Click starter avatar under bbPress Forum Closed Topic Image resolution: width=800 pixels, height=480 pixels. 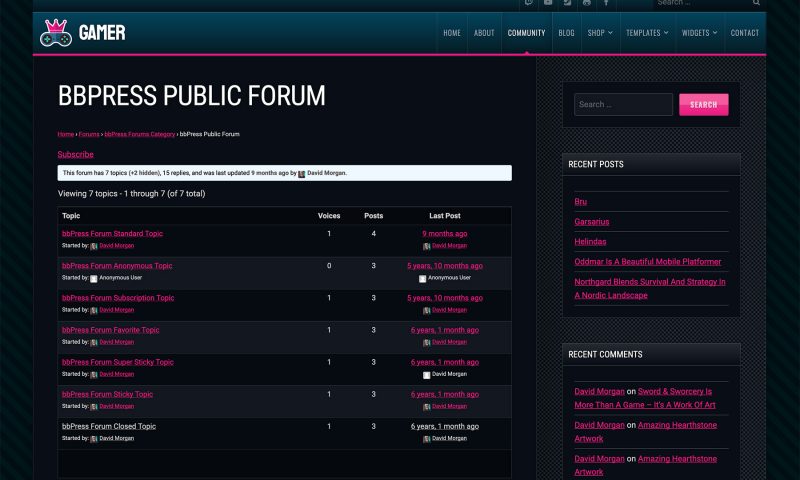(x=94, y=439)
